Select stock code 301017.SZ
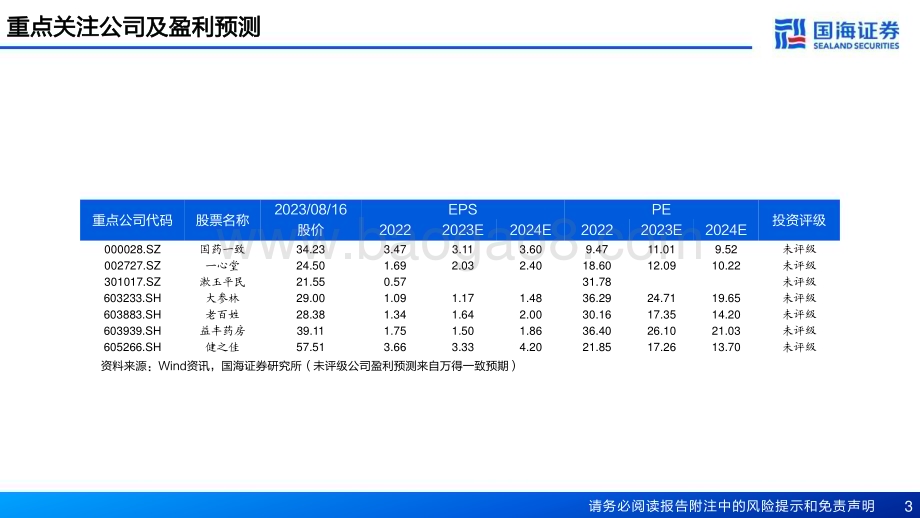920x518 pixels. click(x=132, y=282)
